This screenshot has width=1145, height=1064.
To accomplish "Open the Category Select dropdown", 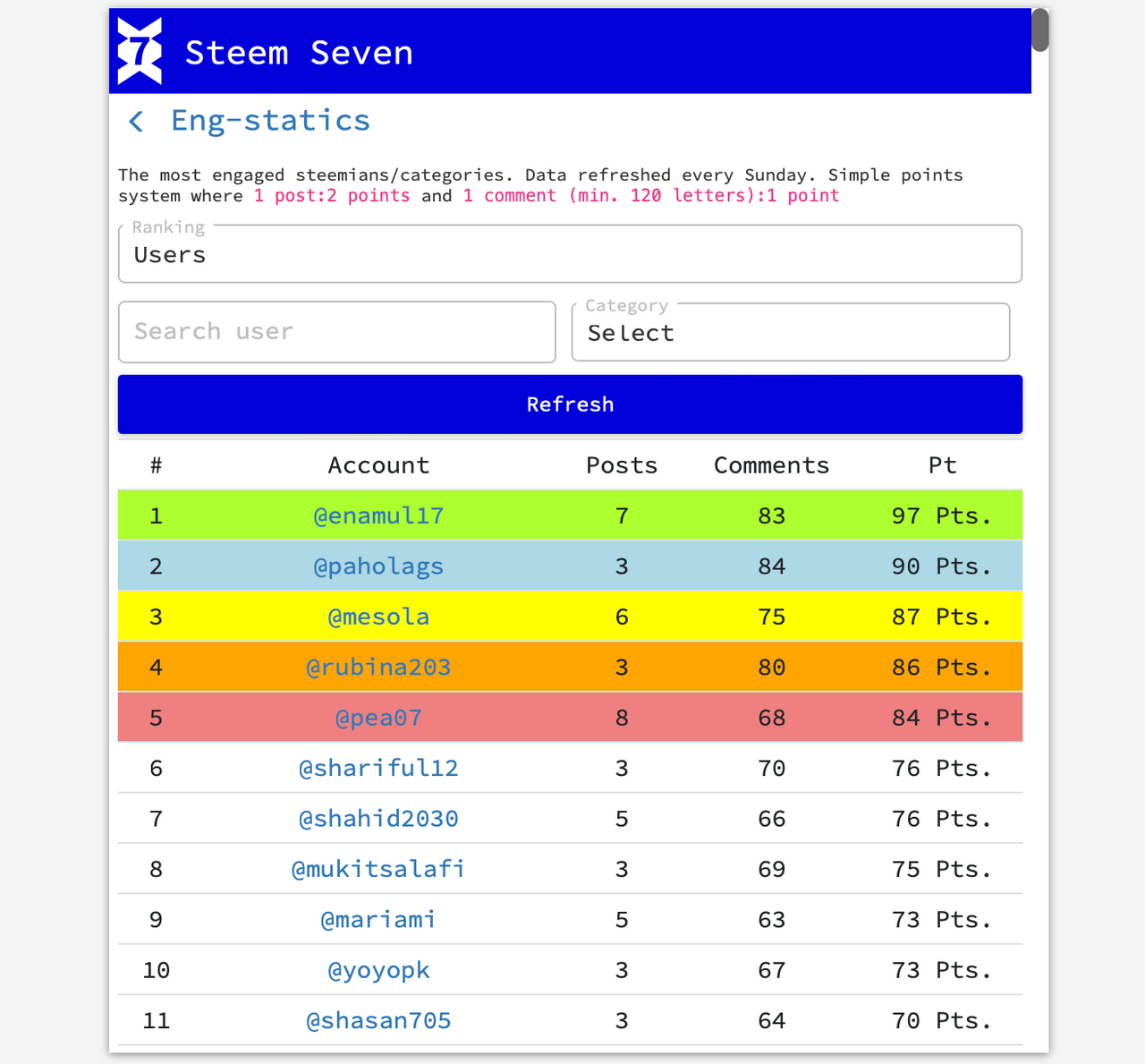I will [791, 332].
